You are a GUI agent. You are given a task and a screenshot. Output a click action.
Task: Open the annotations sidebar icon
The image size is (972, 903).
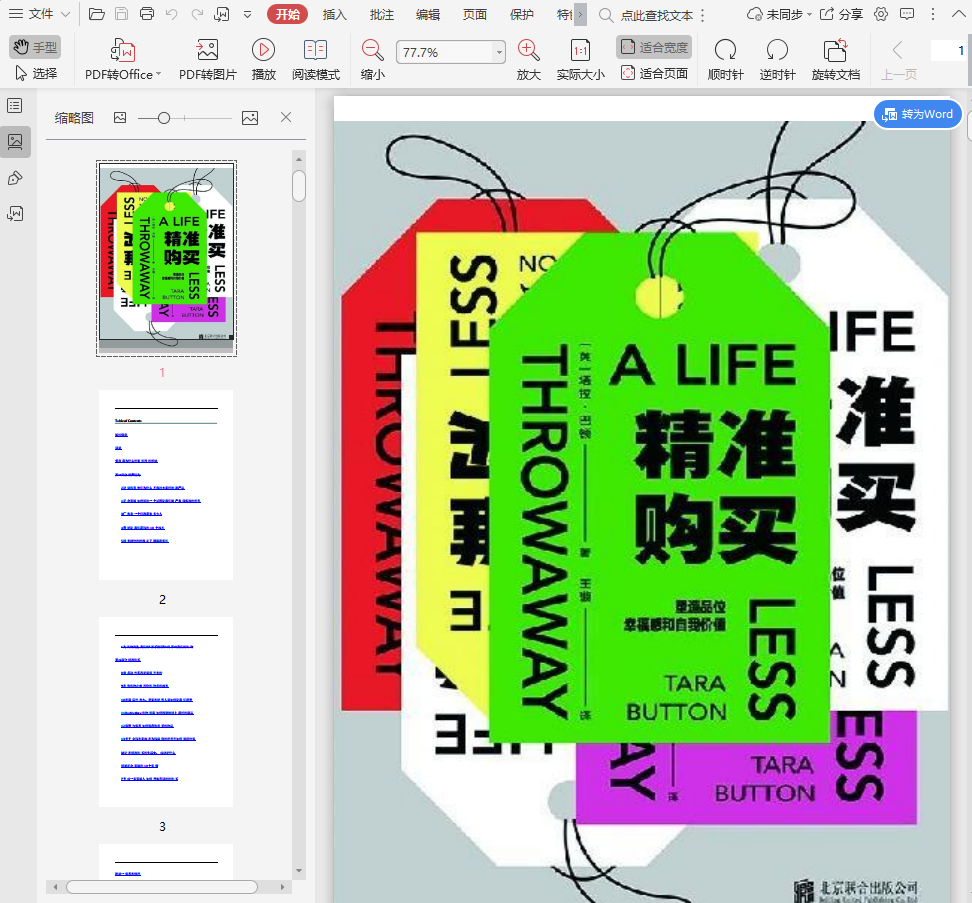[15, 178]
